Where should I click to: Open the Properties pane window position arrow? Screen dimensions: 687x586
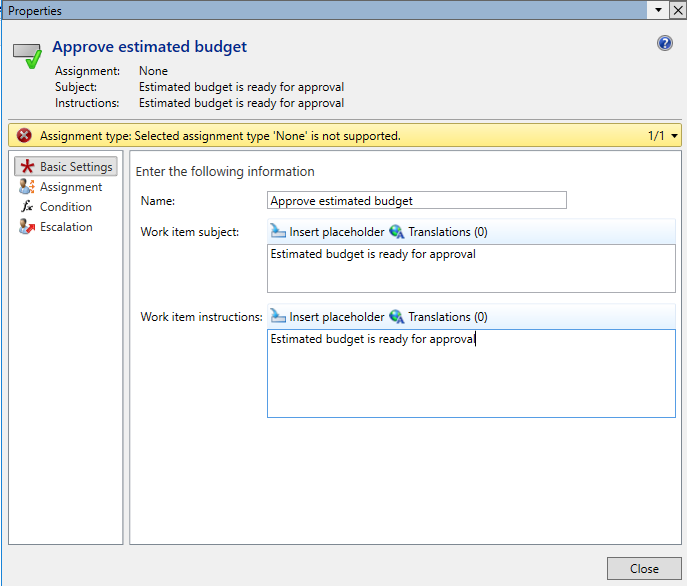[x=657, y=9]
